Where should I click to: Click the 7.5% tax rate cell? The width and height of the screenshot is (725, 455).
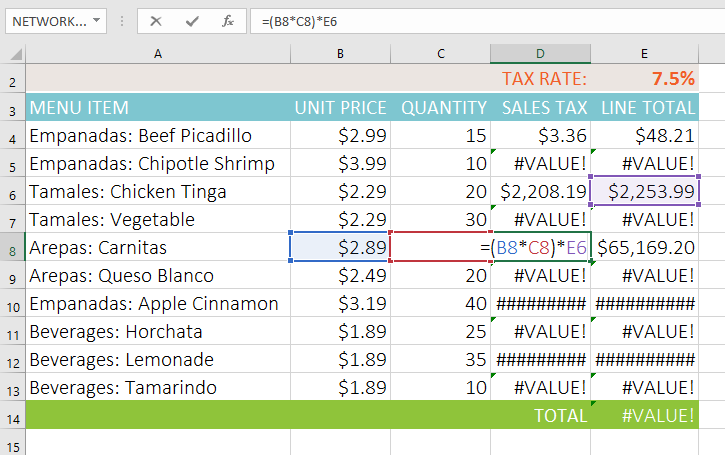pos(645,79)
